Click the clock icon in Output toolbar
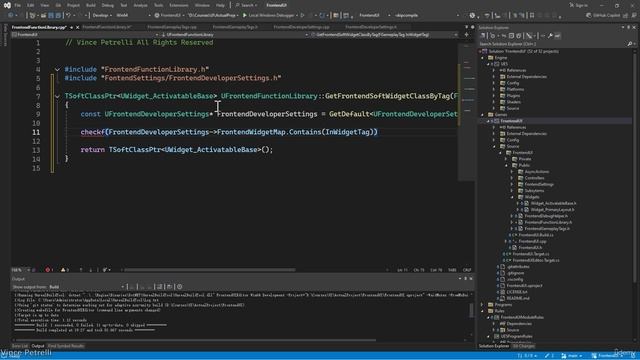Image resolution: width=640 pixels, height=360 pixels. (x=180, y=287)
